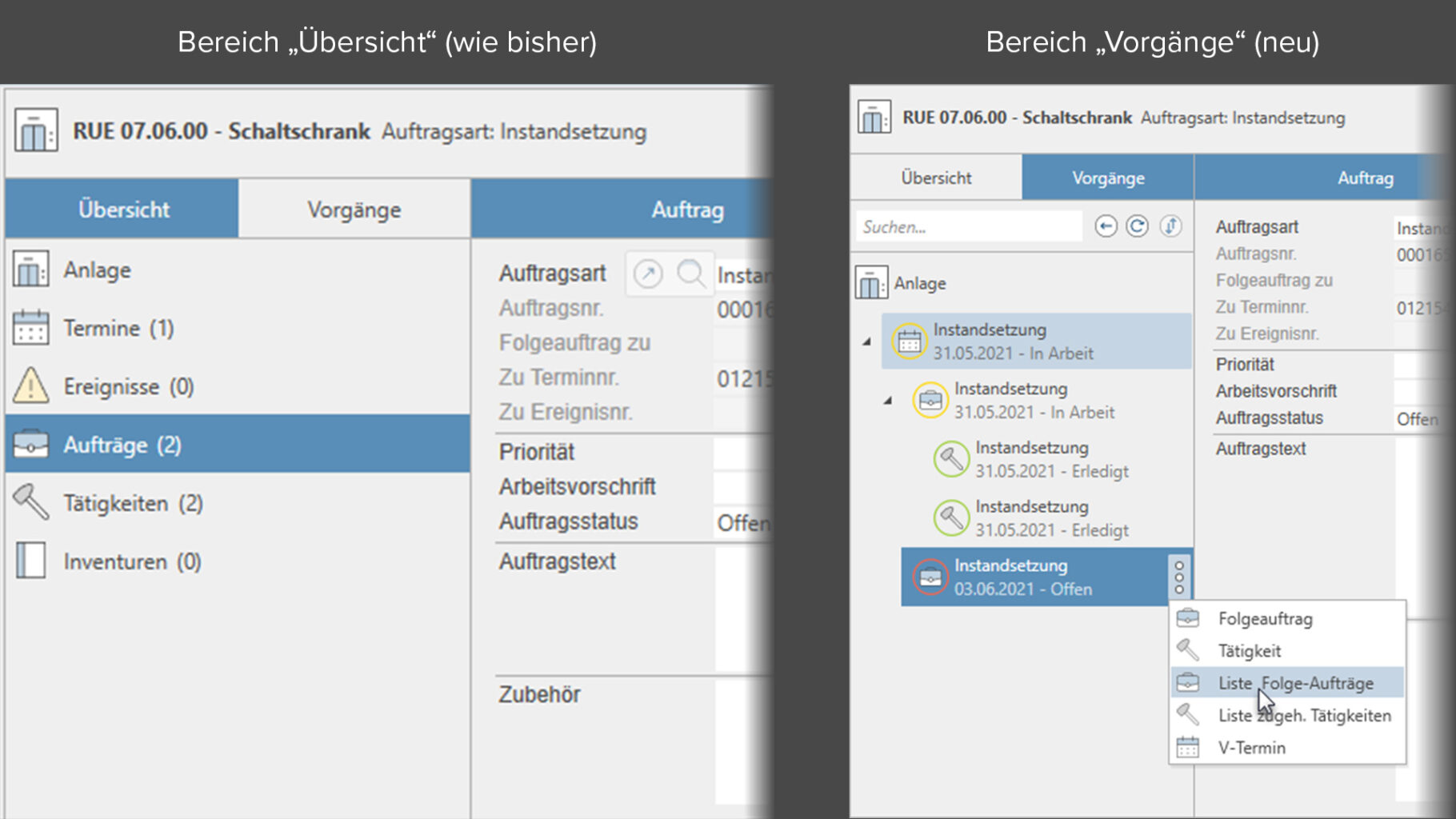Click the back arrow icon beside search

point(1106,227)
